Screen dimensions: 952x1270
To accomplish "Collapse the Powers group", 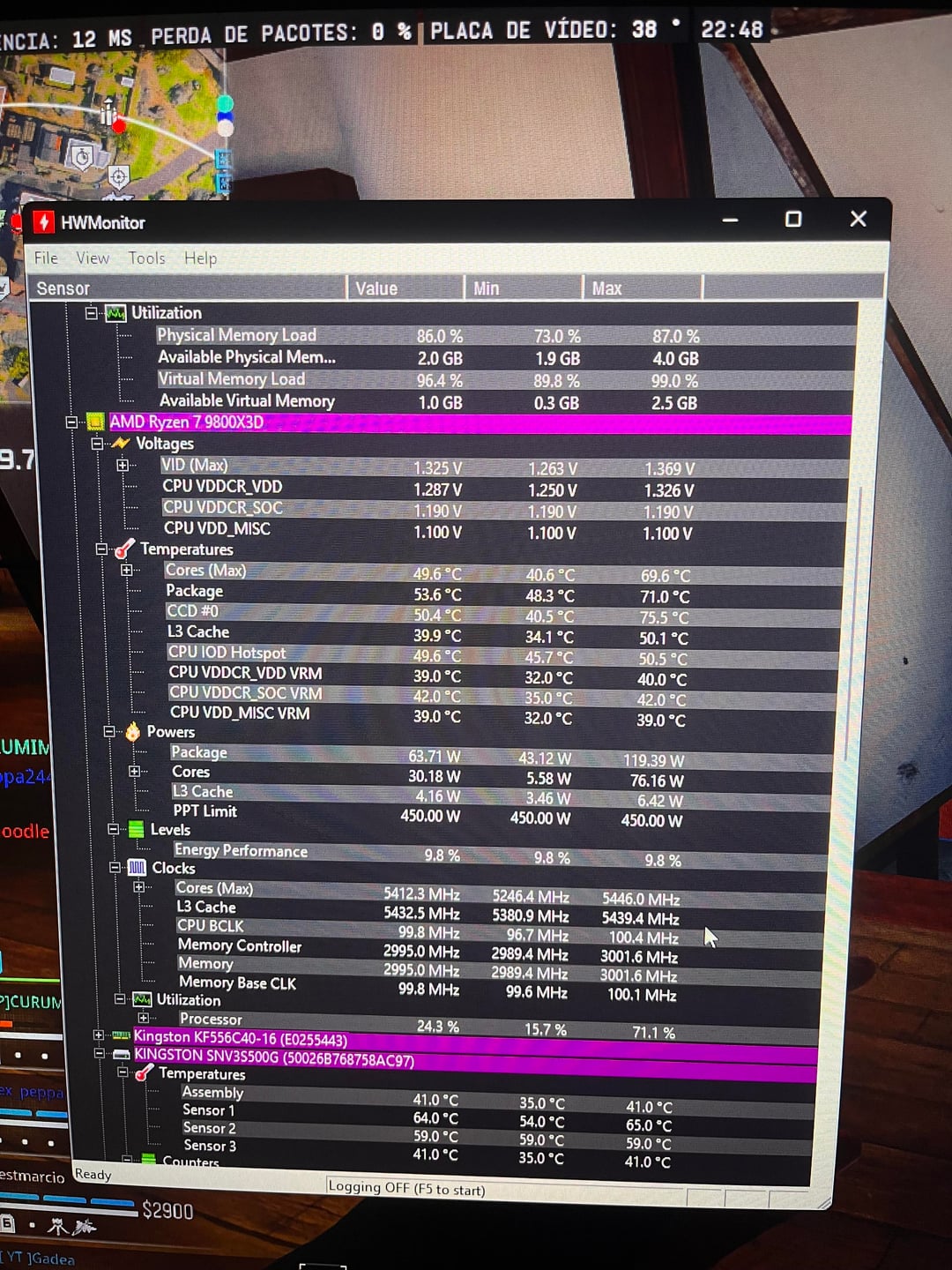I will [x=109, y=731].
